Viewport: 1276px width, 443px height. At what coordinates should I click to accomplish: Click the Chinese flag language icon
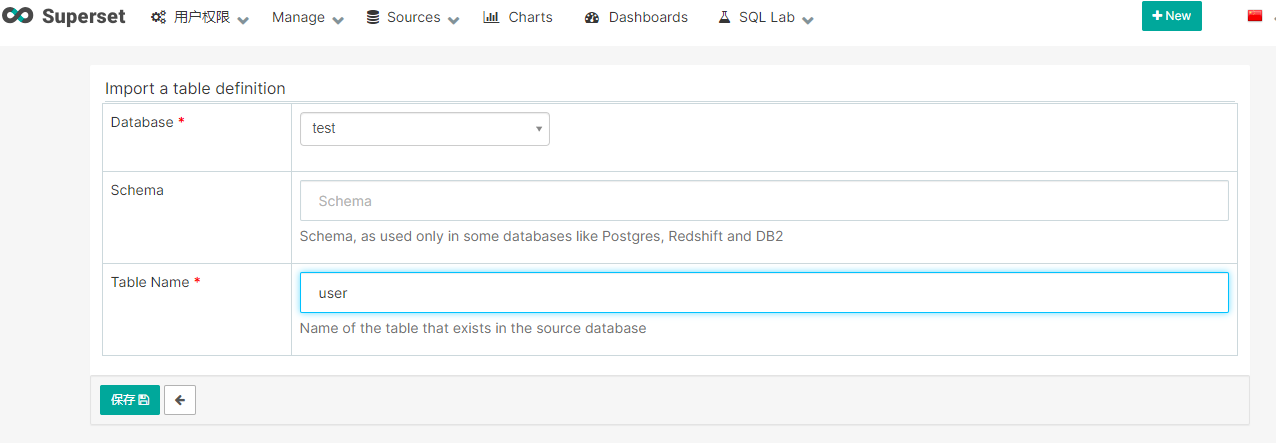[1255, 16]
